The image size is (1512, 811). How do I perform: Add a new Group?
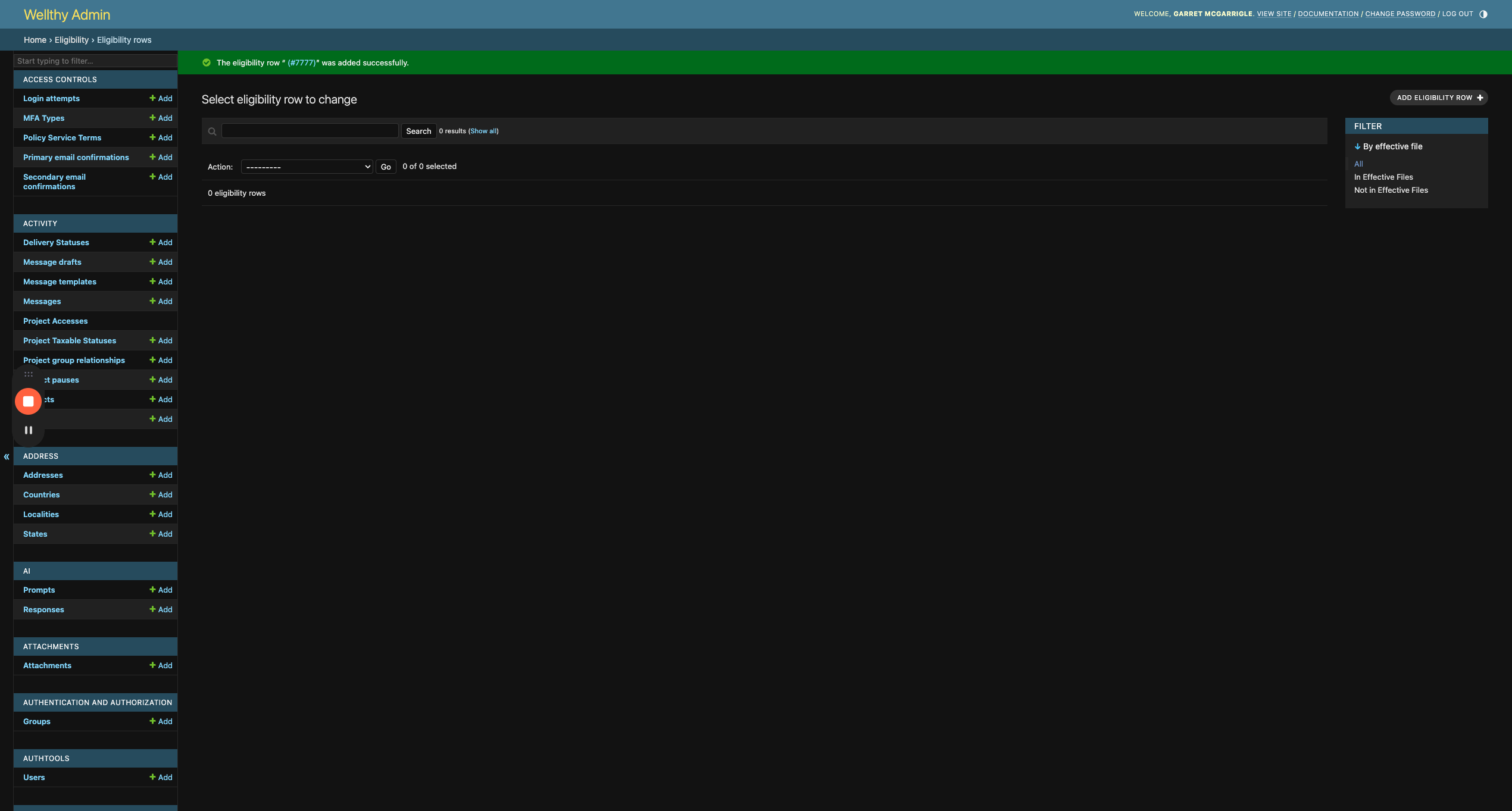(161, 721)
